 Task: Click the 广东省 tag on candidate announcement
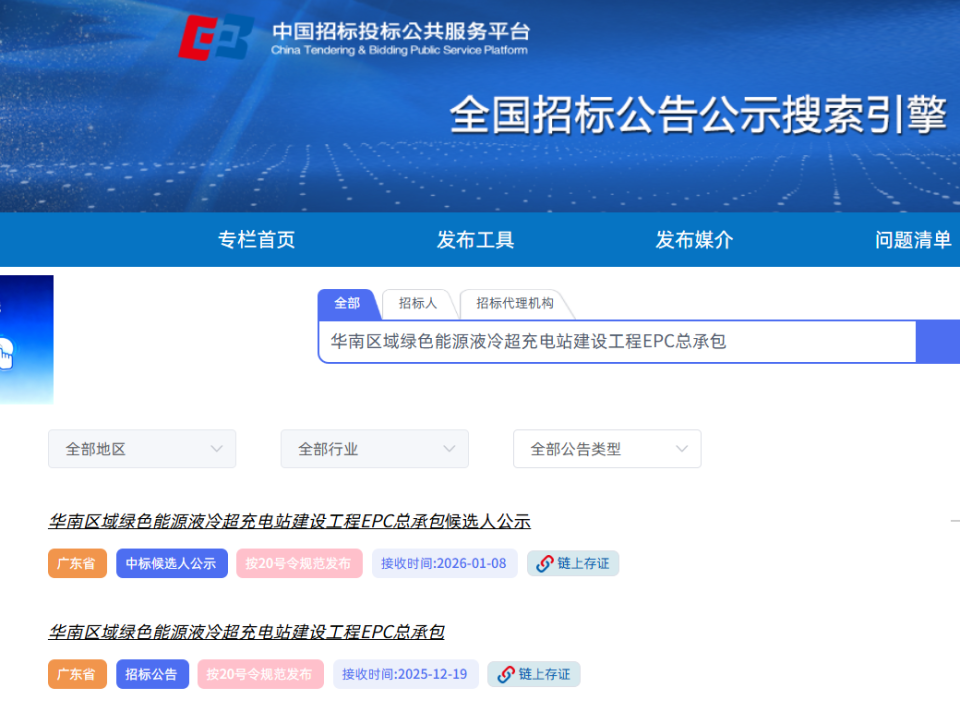pyautogui.click(x=77, y=563)
